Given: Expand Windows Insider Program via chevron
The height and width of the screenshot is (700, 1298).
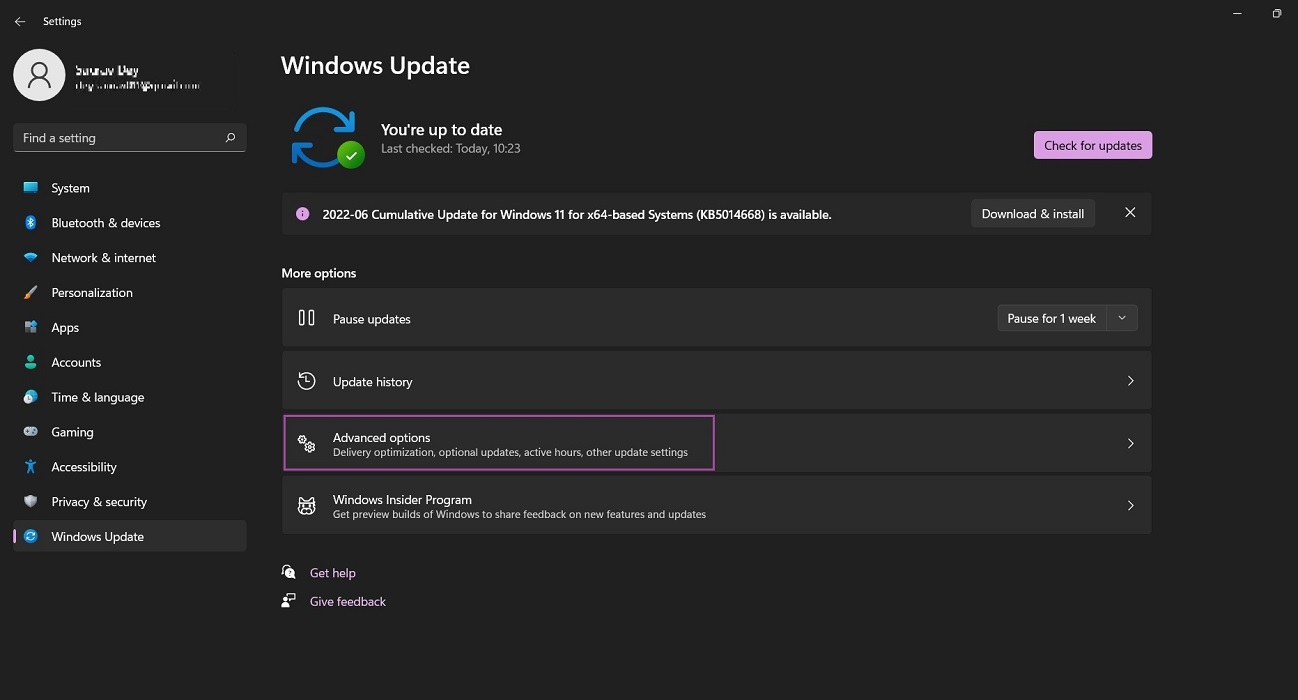Looking at the screenshot, I should pyautogui.click(x=1130, y=505).
